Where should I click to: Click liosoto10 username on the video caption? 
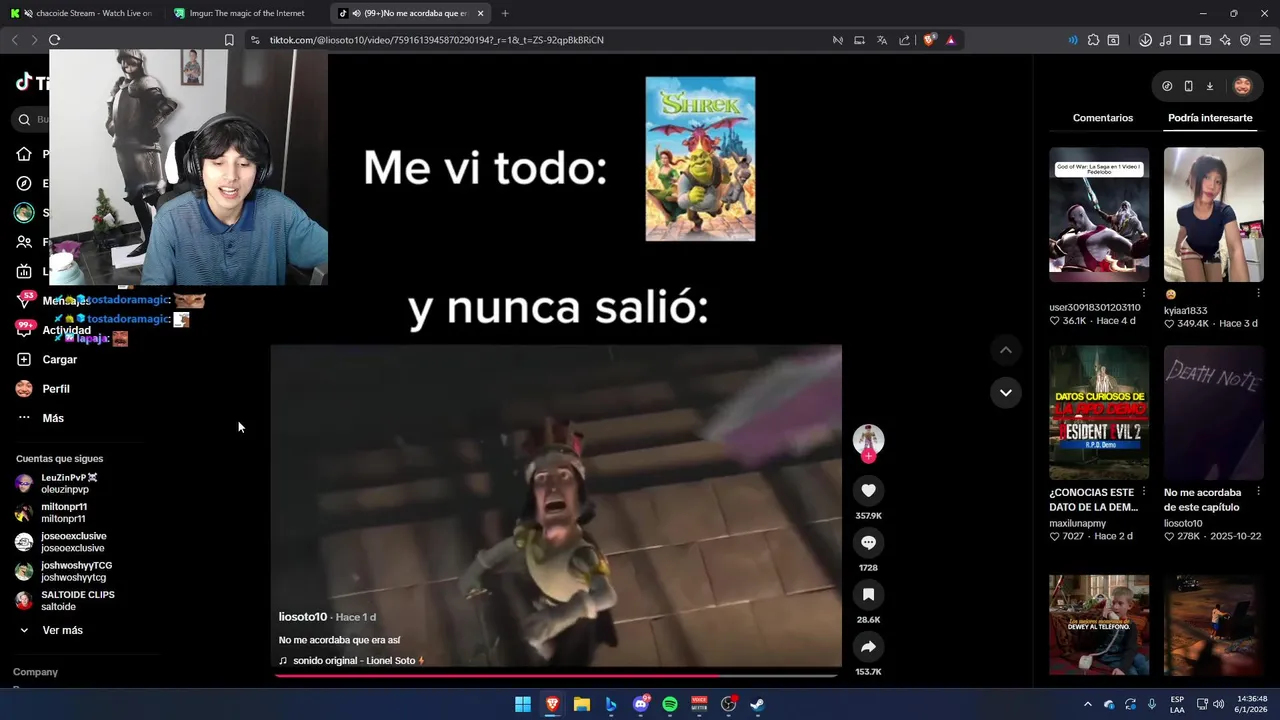[303, 617]
